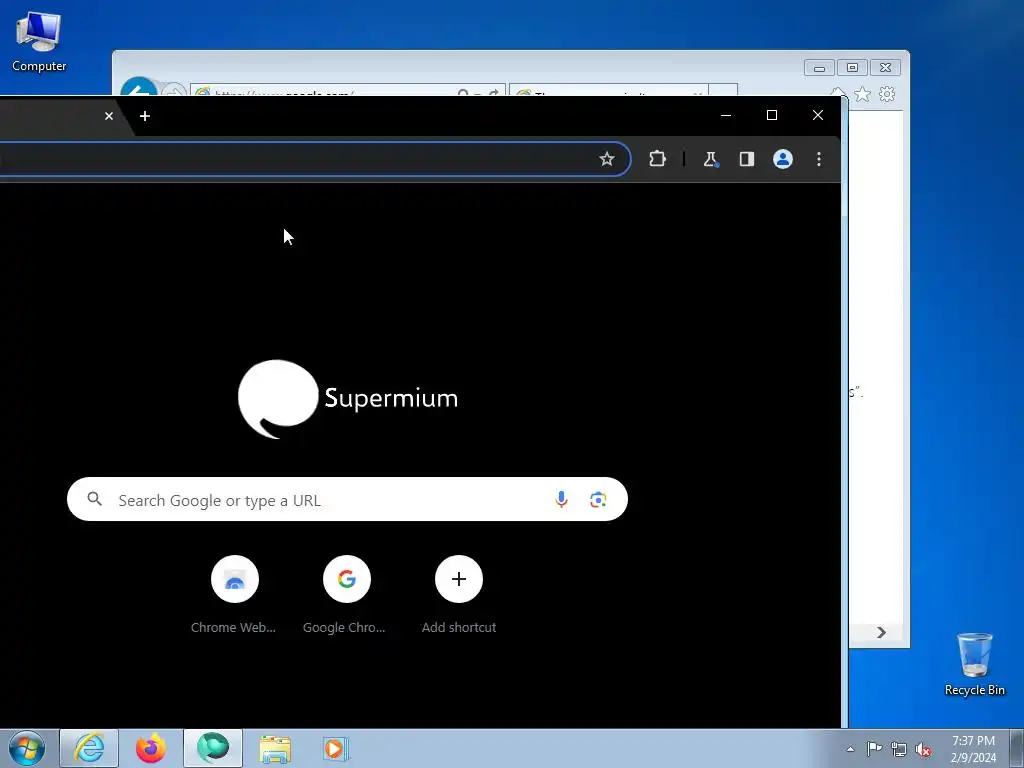This screenshot has height=768, width=1024.
Task: Open the Recycle Bin desktop icon
Action: tap(974, 664)
